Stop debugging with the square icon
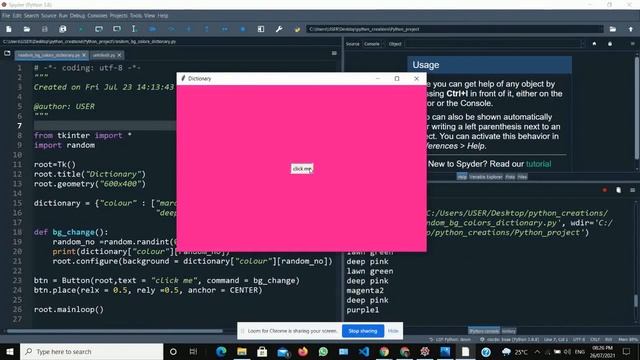640x360 pixels. point(242,29)
